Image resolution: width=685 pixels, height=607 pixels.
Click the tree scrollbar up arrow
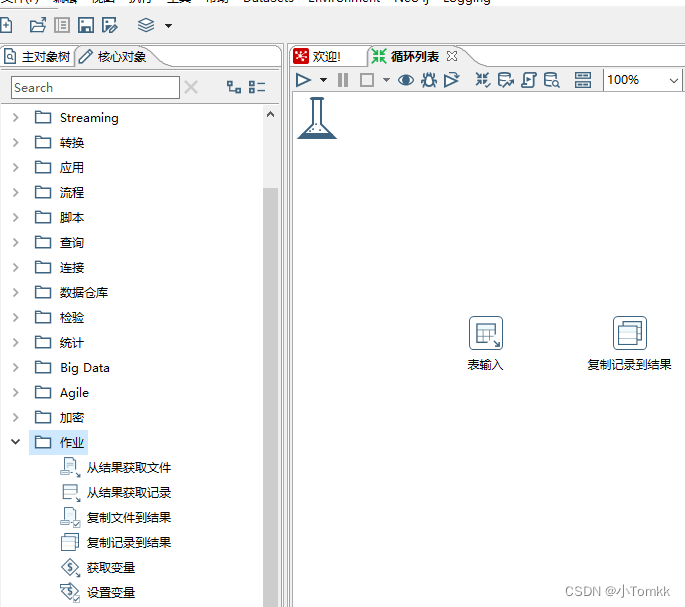click(x=270, y=114)
